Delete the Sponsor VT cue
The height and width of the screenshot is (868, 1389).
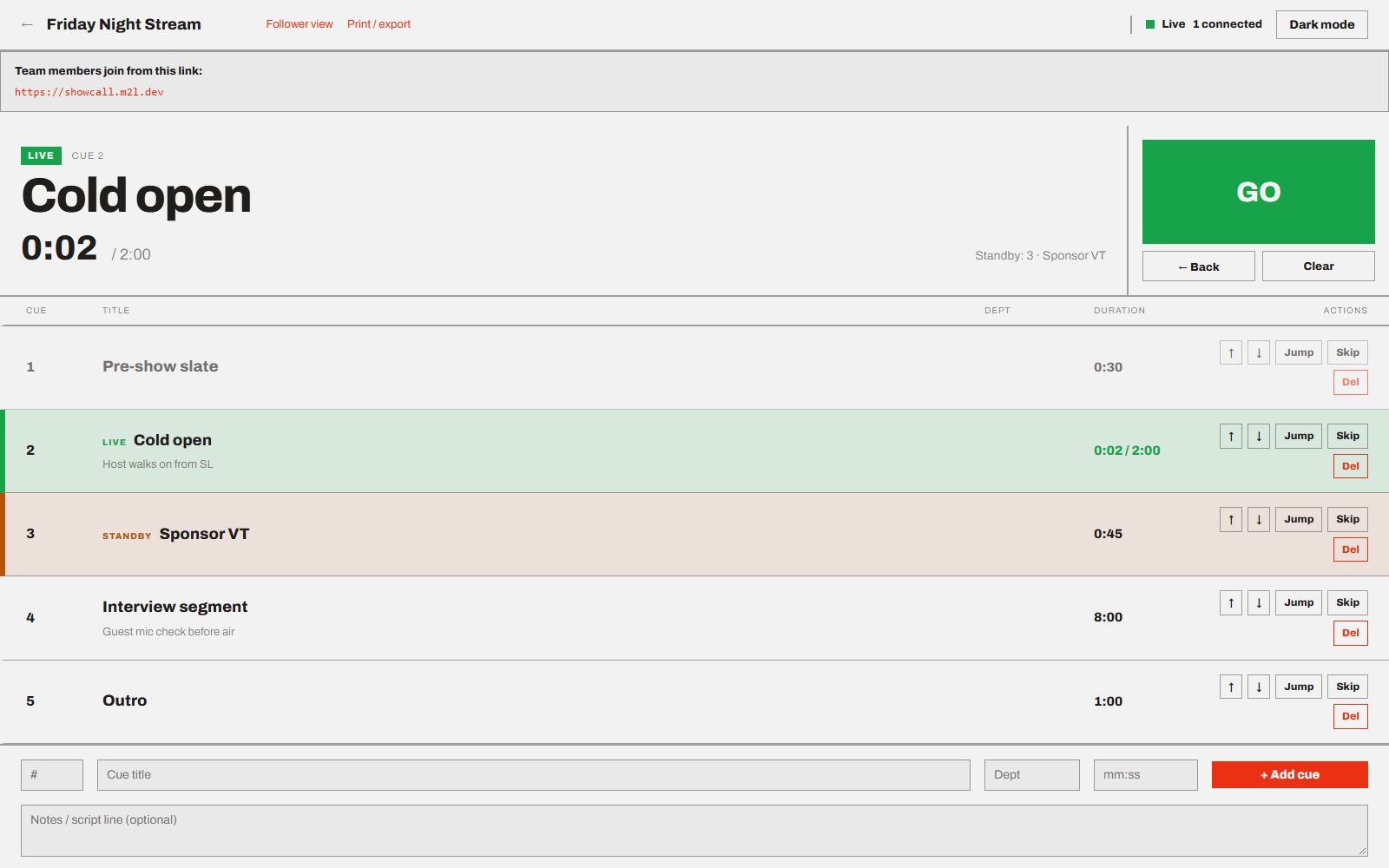(1351, 549)
